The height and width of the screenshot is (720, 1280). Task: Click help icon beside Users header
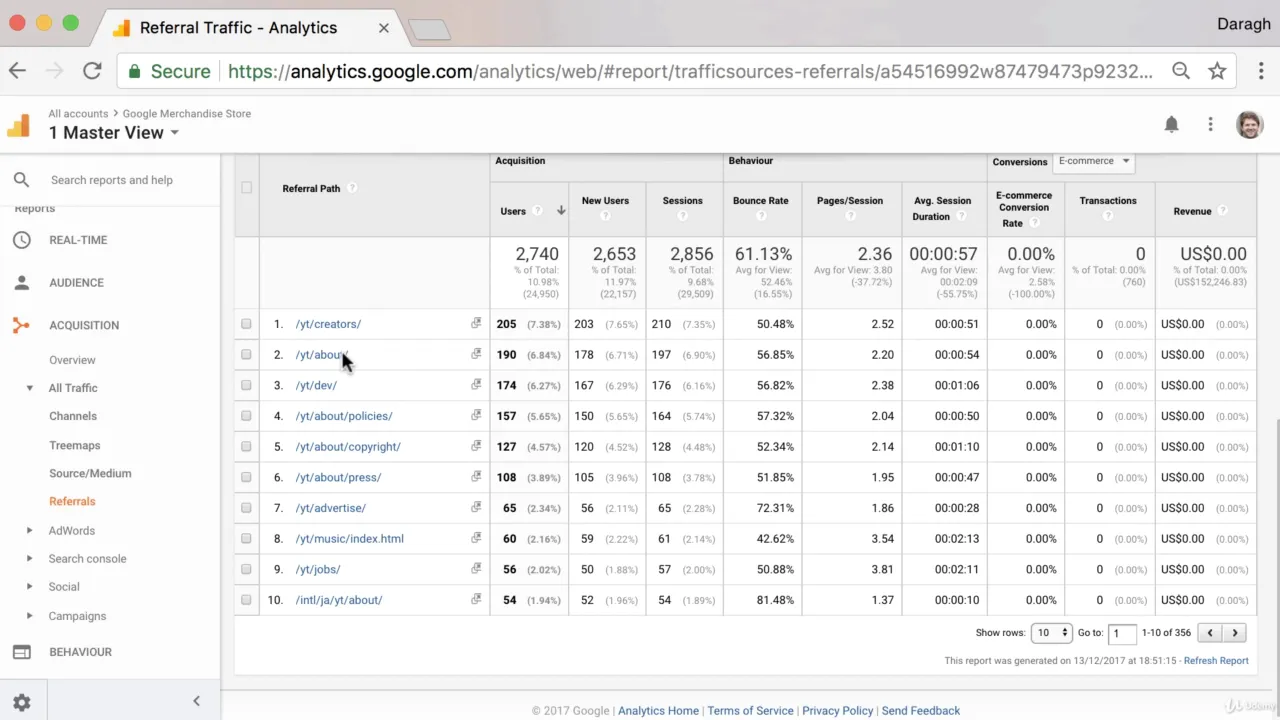tap(538, 211)
